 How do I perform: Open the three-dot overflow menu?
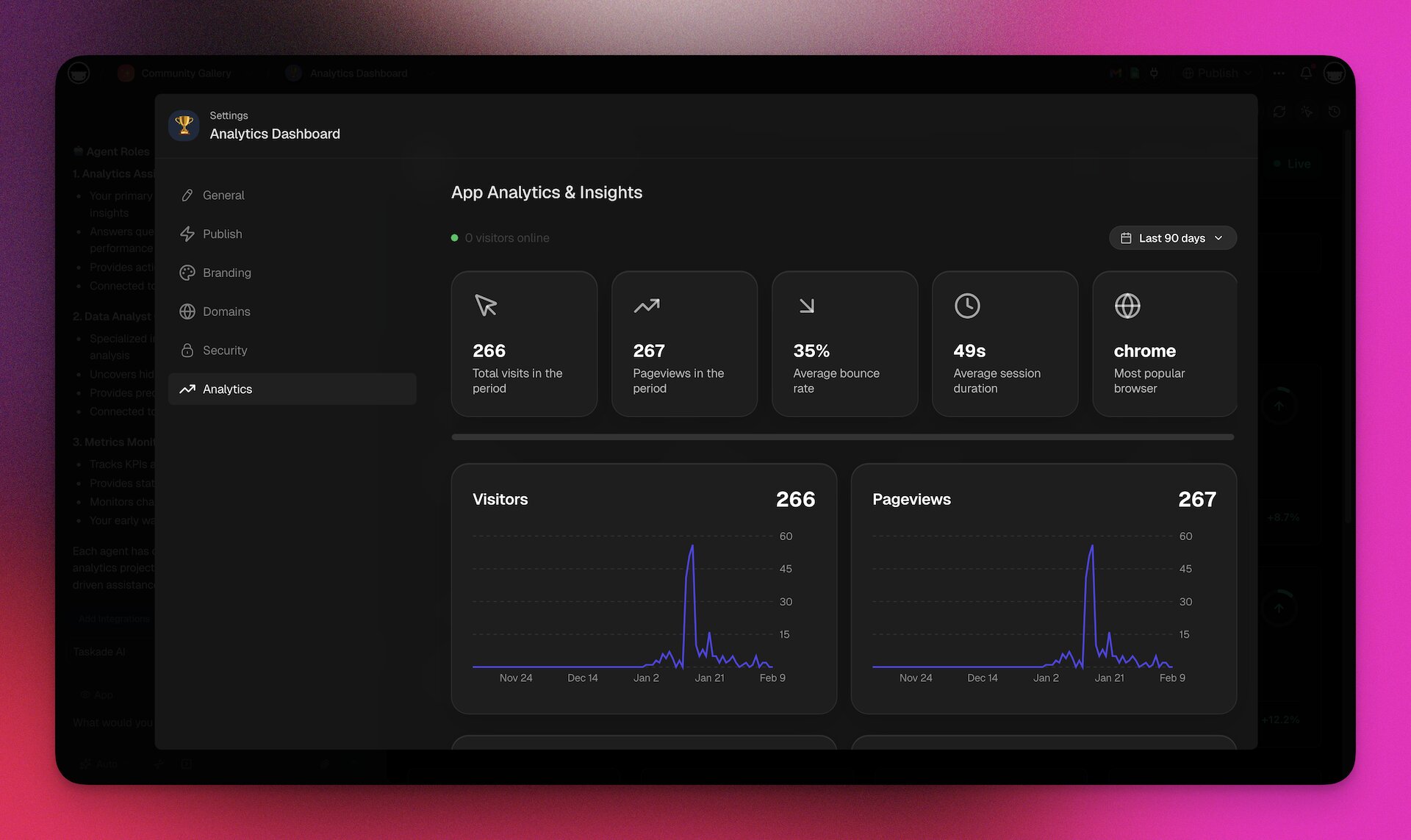(1279, 73)
